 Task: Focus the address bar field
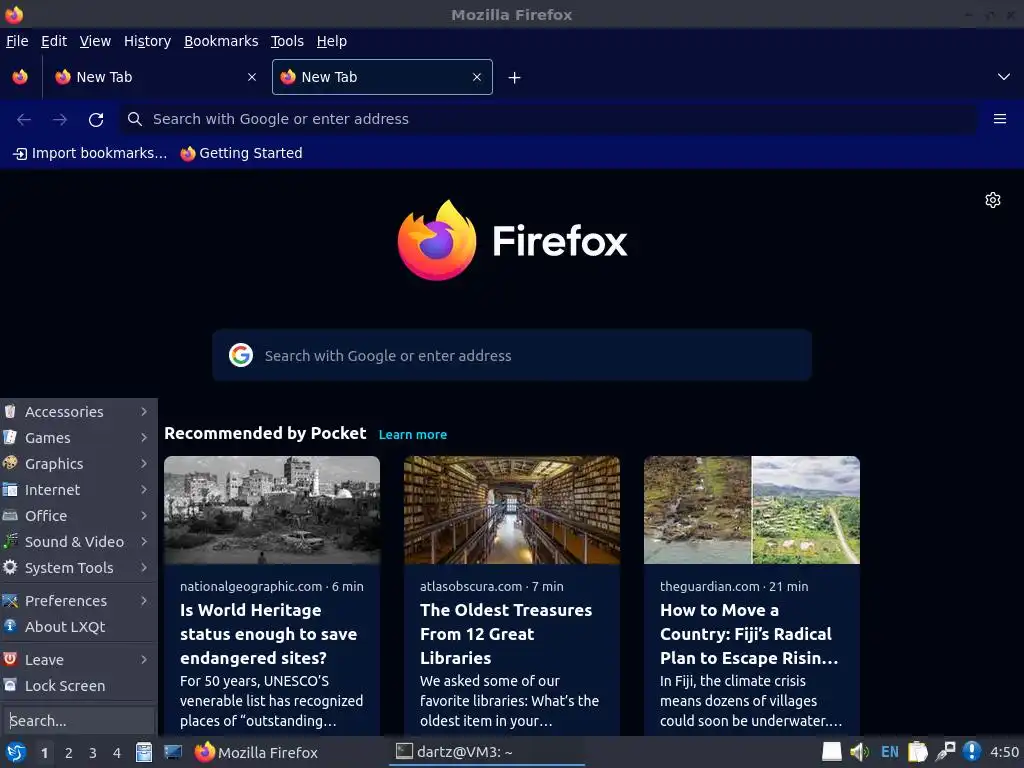click(549, 119)
